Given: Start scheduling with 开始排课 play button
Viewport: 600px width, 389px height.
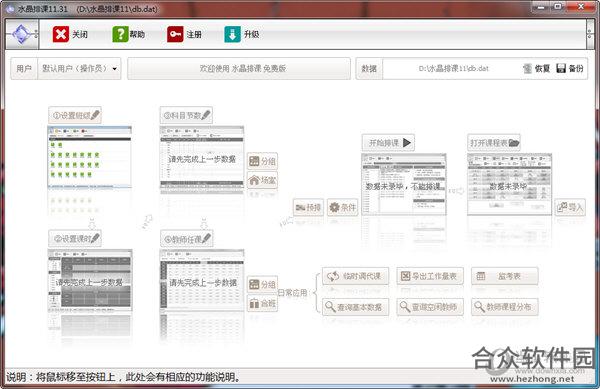Looking at the screenshot, I should [388, 143].
